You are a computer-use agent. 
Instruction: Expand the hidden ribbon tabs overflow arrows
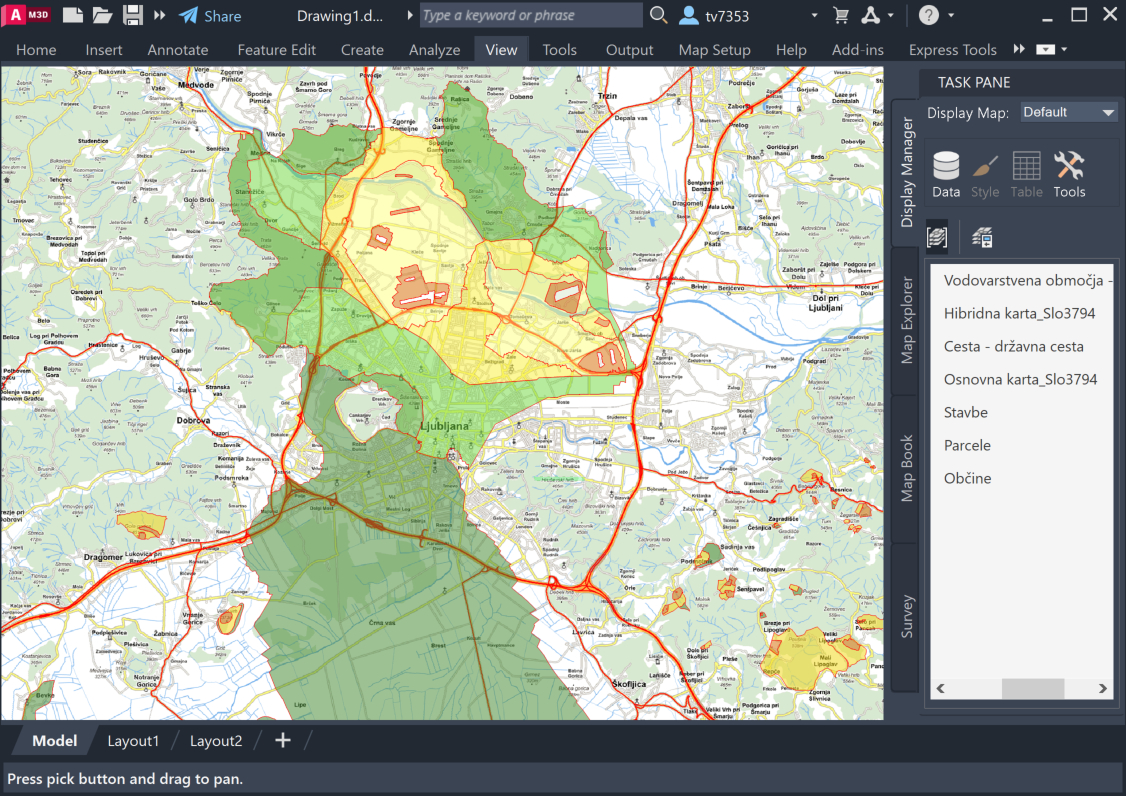click(x=1019, y=49)
